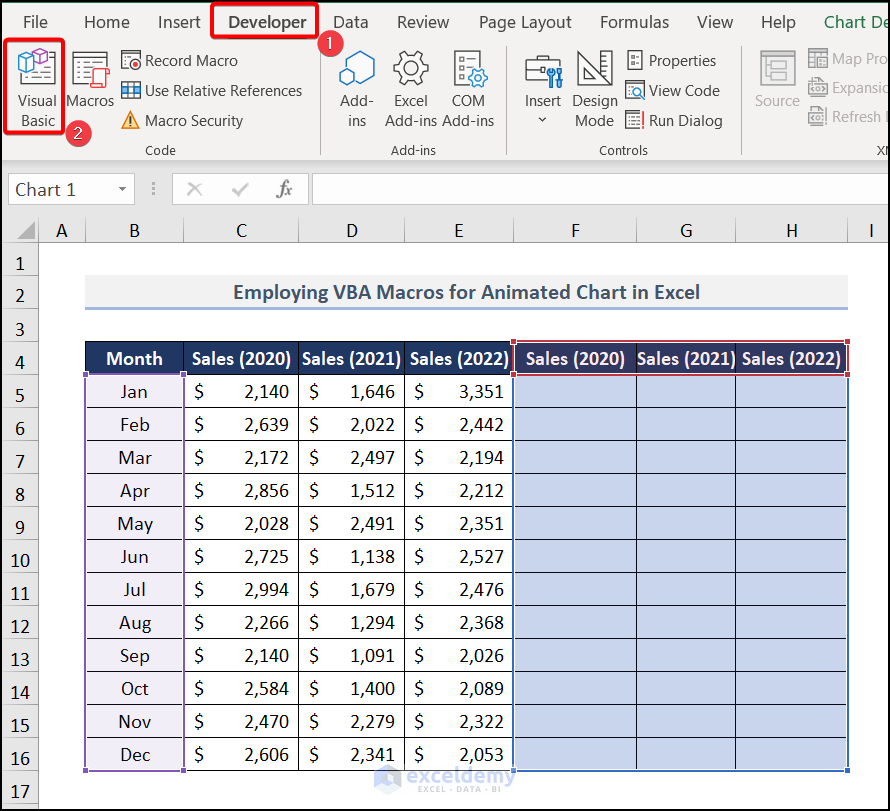890x811 pixels.
Task: Expand the Insert controls dropdown
Action: click(x=542, y=120)
